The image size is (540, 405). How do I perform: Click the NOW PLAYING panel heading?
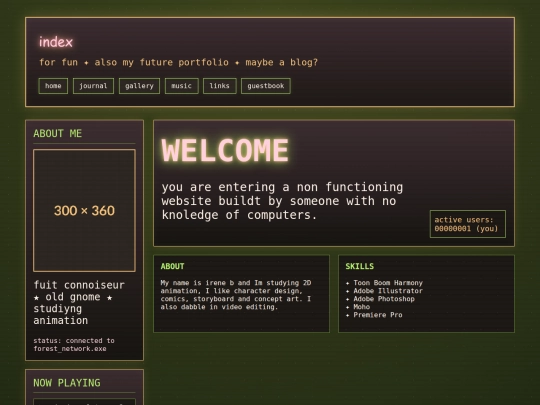[67, 383]
